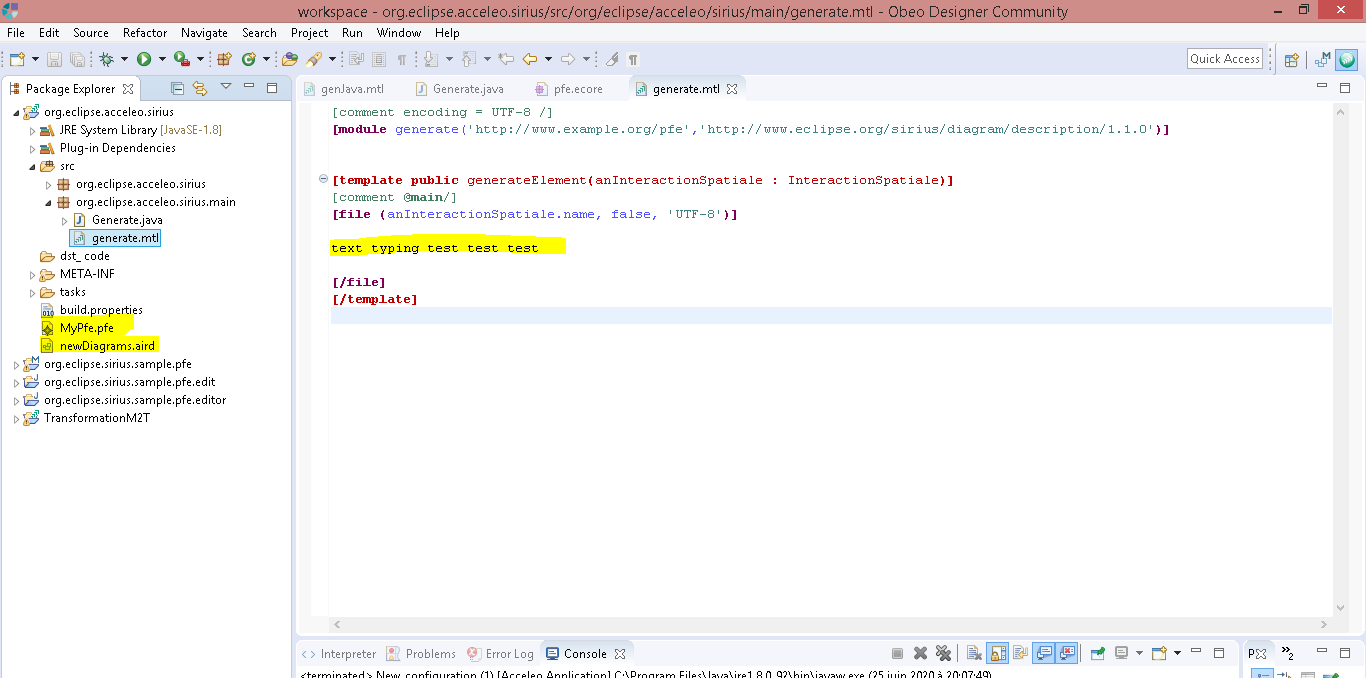The width and height of the screenshot is (1366, 678).
Task: Toggle Scroll Lock in Console toolbar
Action: (x=997, y=653)
